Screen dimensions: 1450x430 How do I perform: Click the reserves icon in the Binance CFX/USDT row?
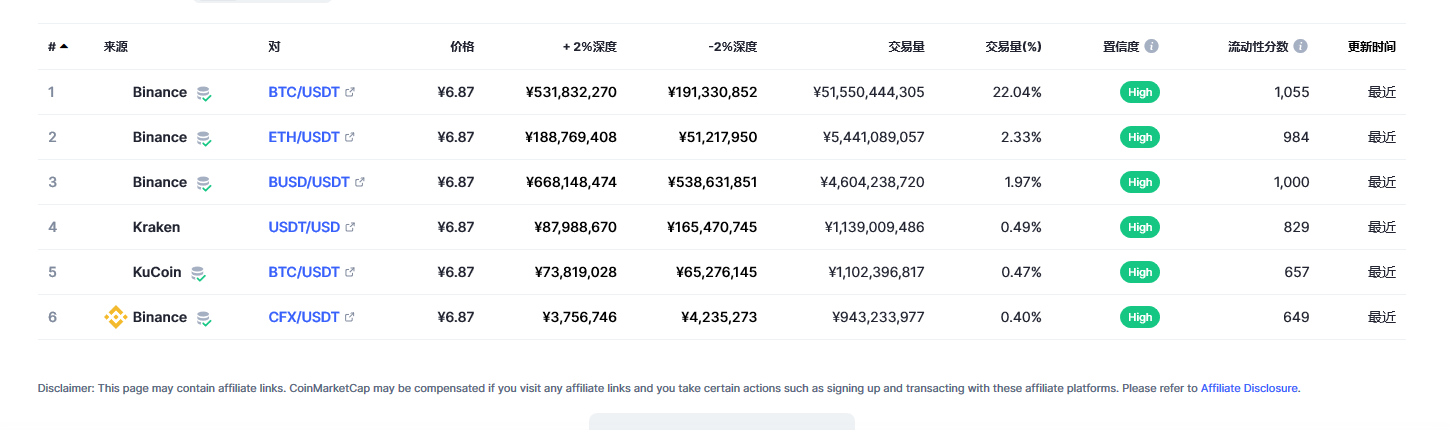click(x=204, y=318)
